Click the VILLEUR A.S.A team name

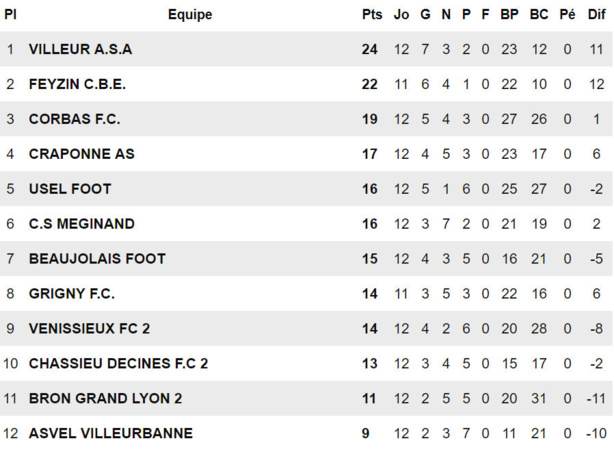click(80, 49)
